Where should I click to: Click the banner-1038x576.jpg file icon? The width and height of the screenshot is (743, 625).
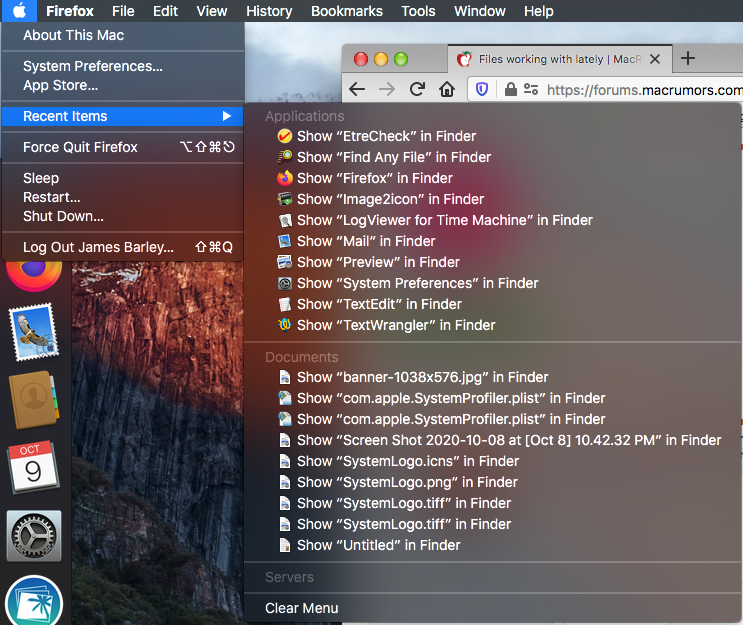tap(285, 378)
